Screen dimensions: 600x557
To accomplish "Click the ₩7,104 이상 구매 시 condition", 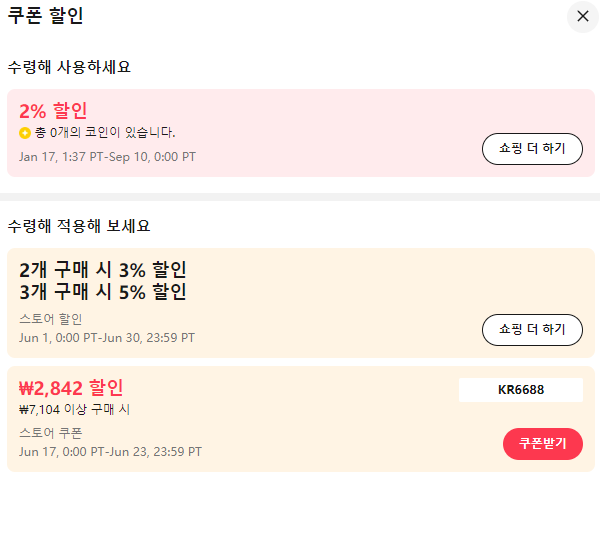I will tap(75, 410).
